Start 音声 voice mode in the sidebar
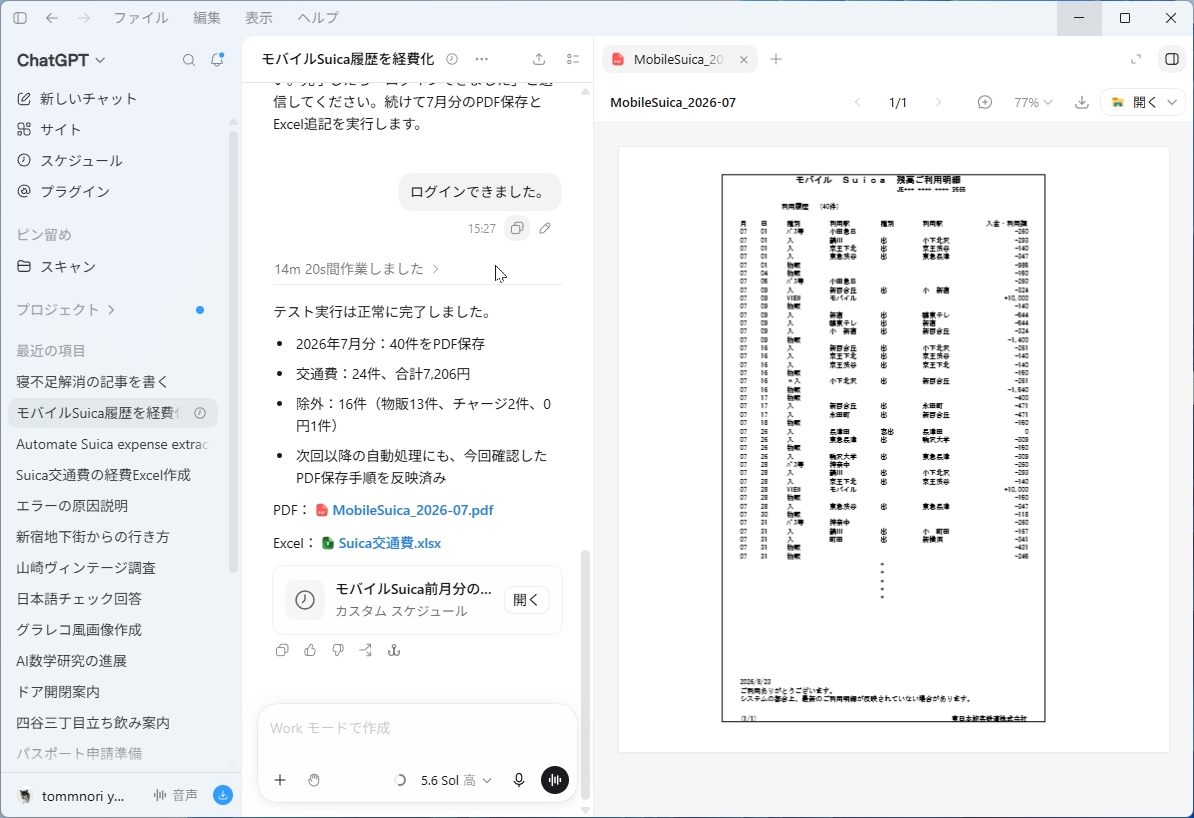The image size is (1194, 818). (x=176, y=795)
